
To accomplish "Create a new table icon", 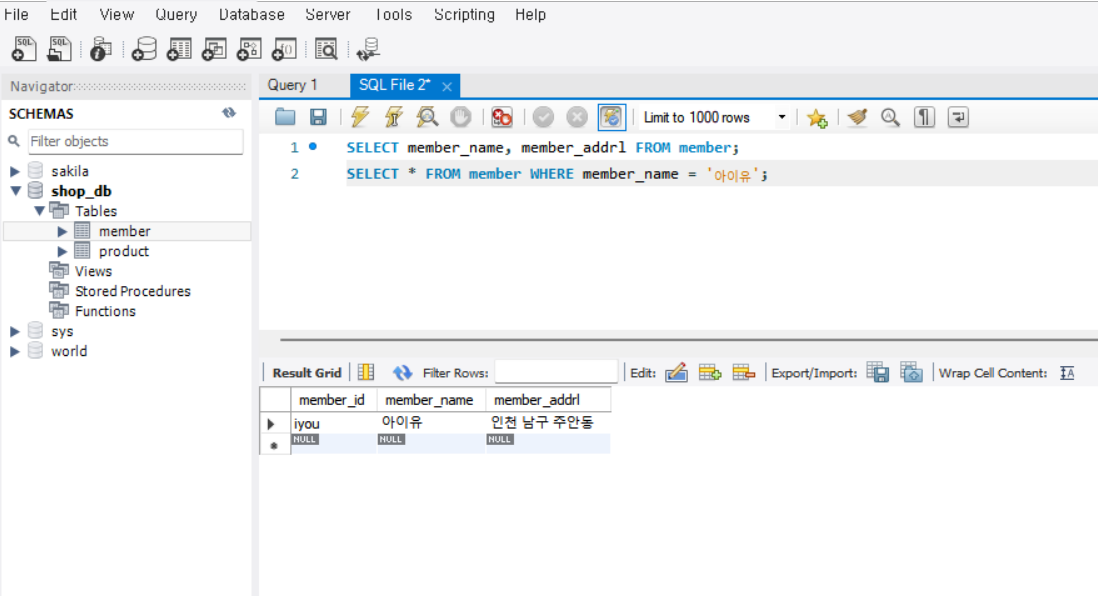I will point(179,49).
